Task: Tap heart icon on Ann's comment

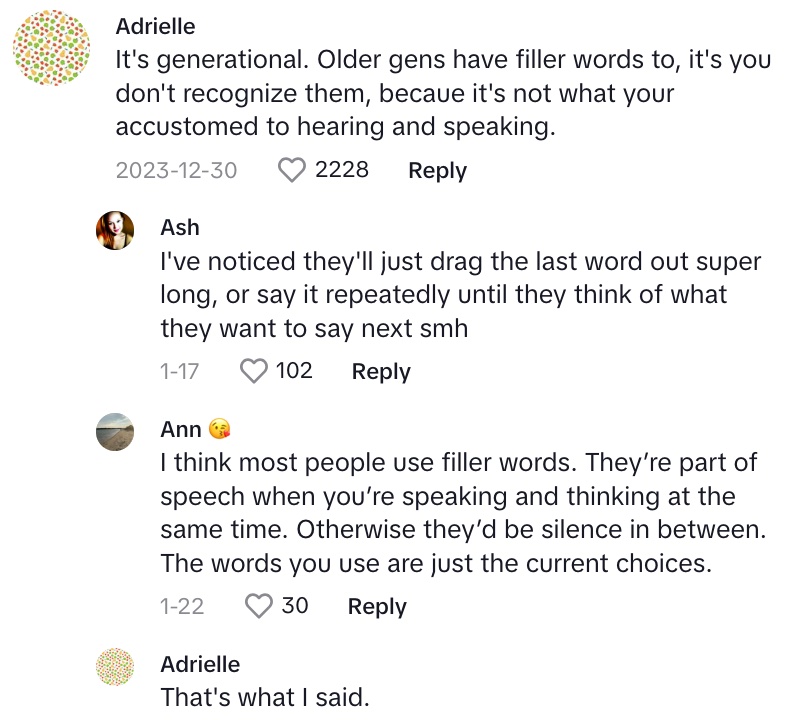Action: [259, 606]
